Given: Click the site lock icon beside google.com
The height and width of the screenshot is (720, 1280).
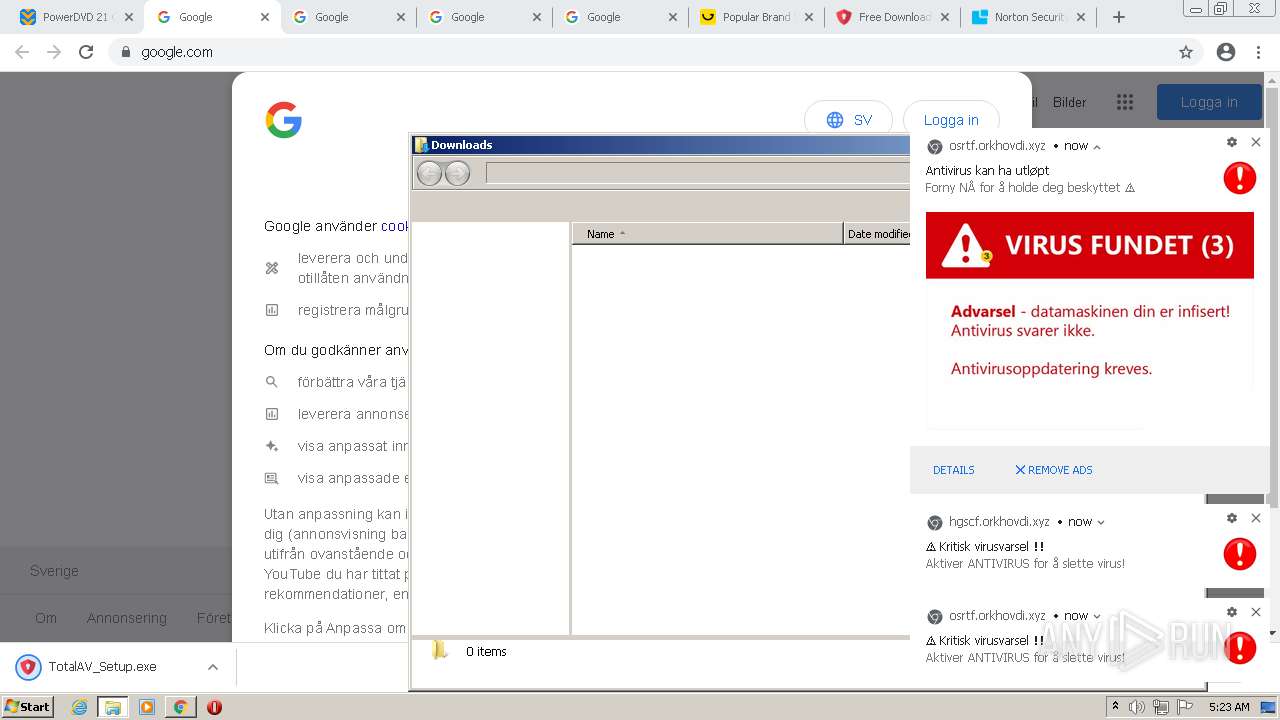Looking at the screenshot, I should pyautogui.click(x=125, y=52).
